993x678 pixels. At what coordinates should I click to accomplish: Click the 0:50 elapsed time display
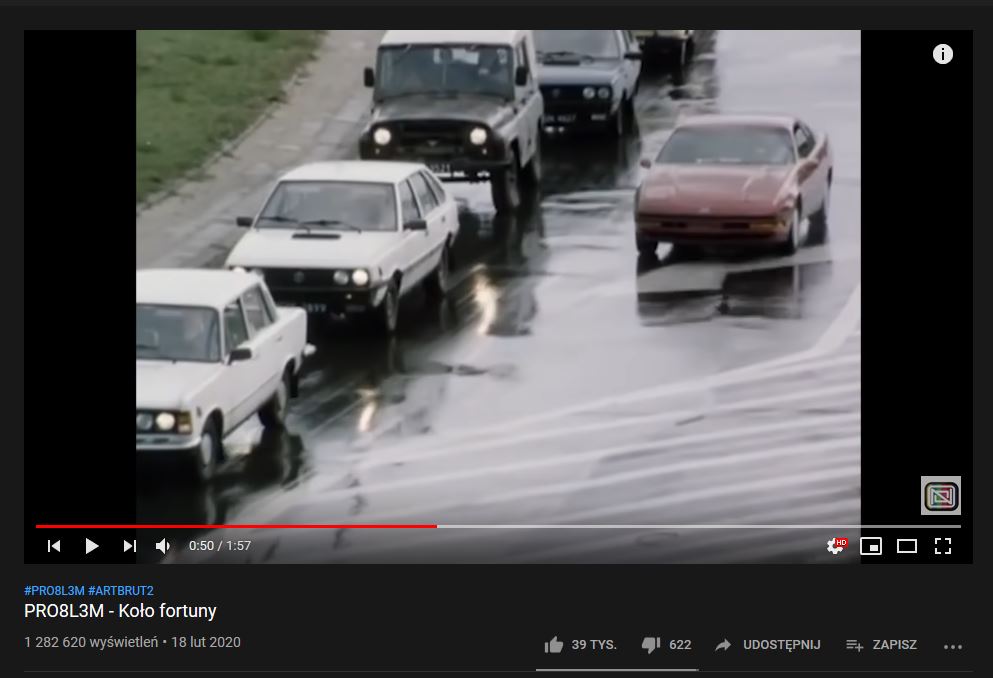[x=201, y=546]
